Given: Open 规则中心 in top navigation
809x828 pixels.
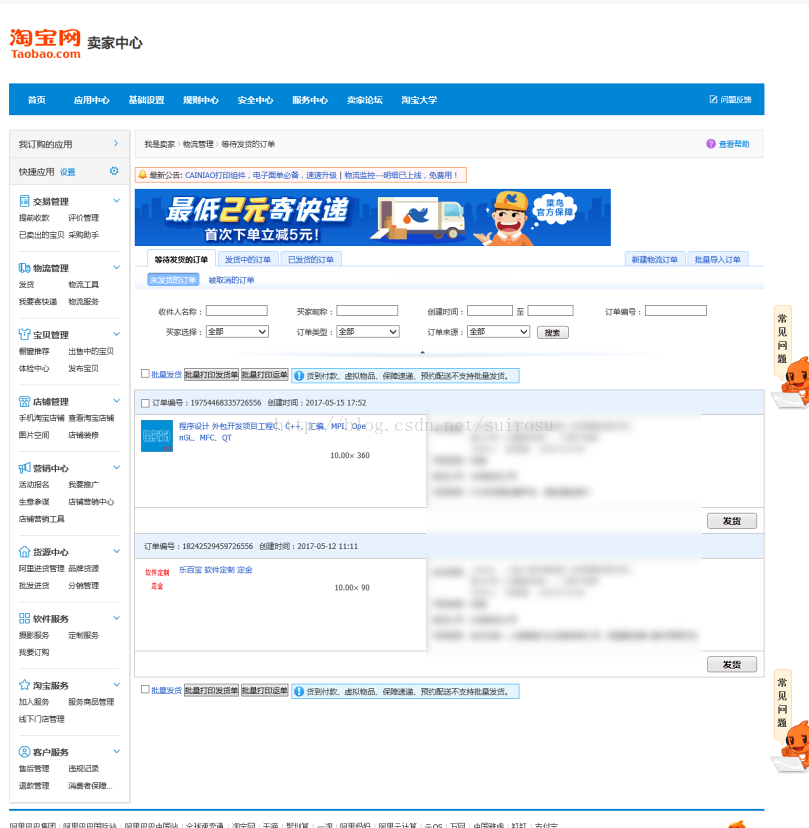Looking at the screenshot, I should click(201, 100).
